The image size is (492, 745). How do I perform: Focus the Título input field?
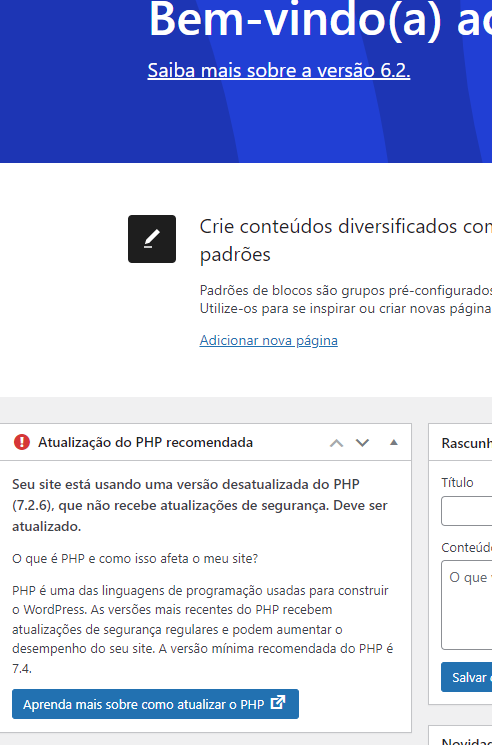click(x=466, y=511)
